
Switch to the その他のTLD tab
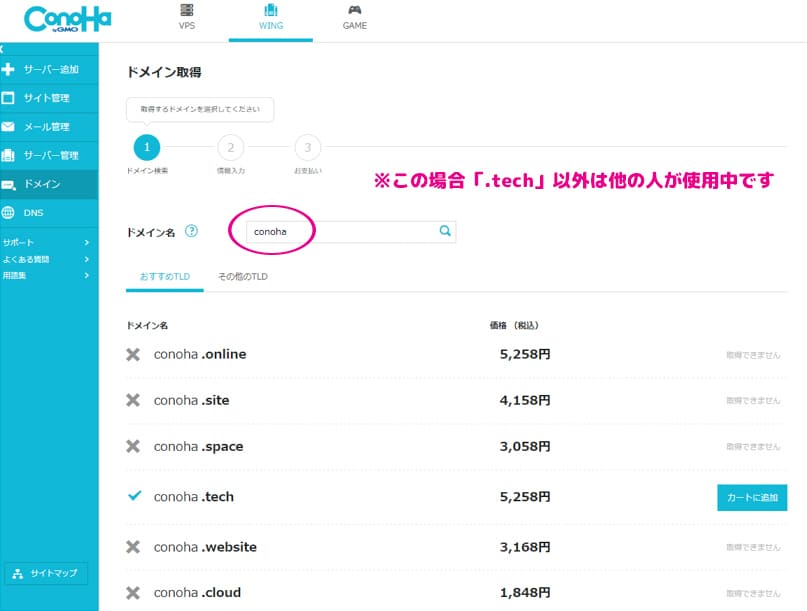pos(243,276)
